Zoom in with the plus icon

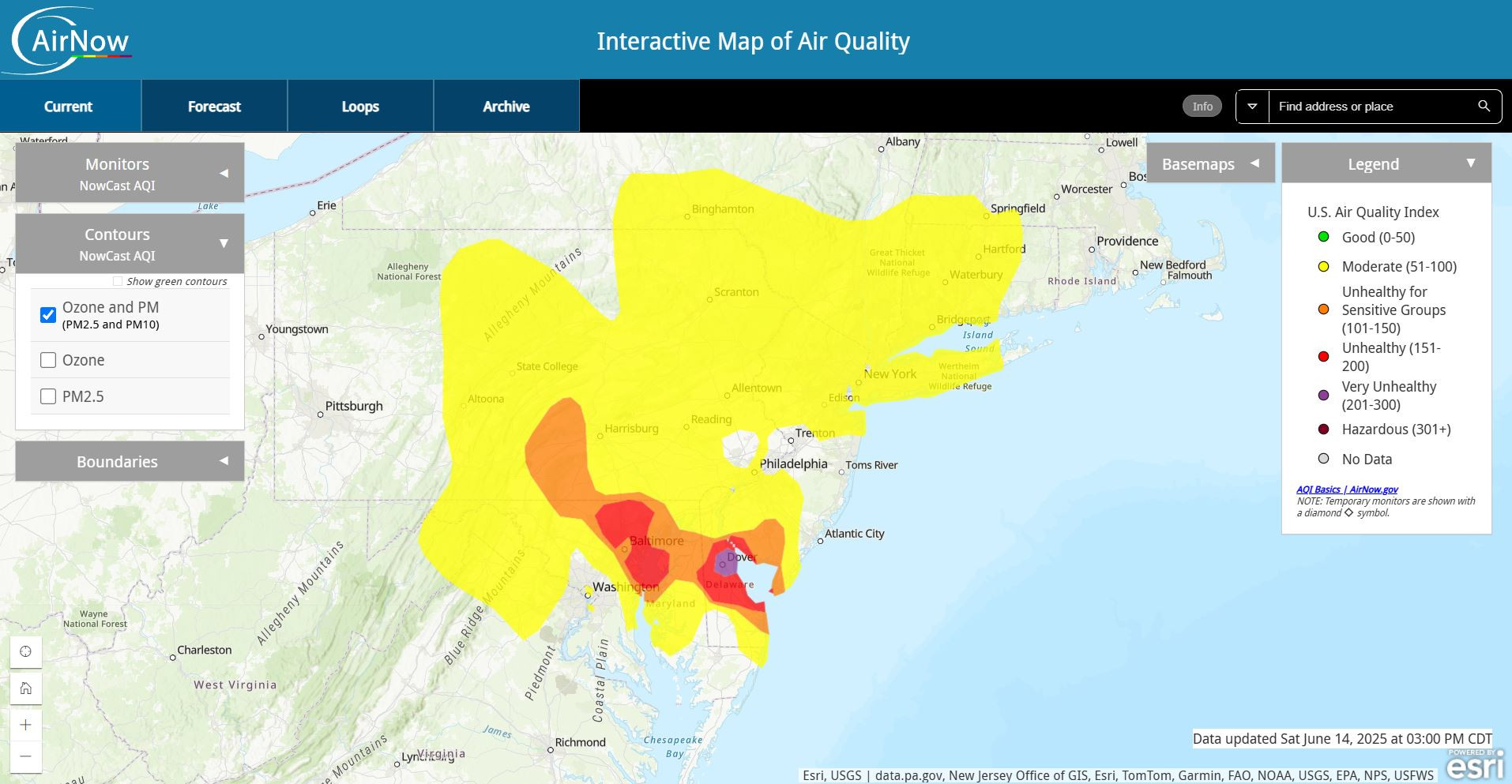26,725
